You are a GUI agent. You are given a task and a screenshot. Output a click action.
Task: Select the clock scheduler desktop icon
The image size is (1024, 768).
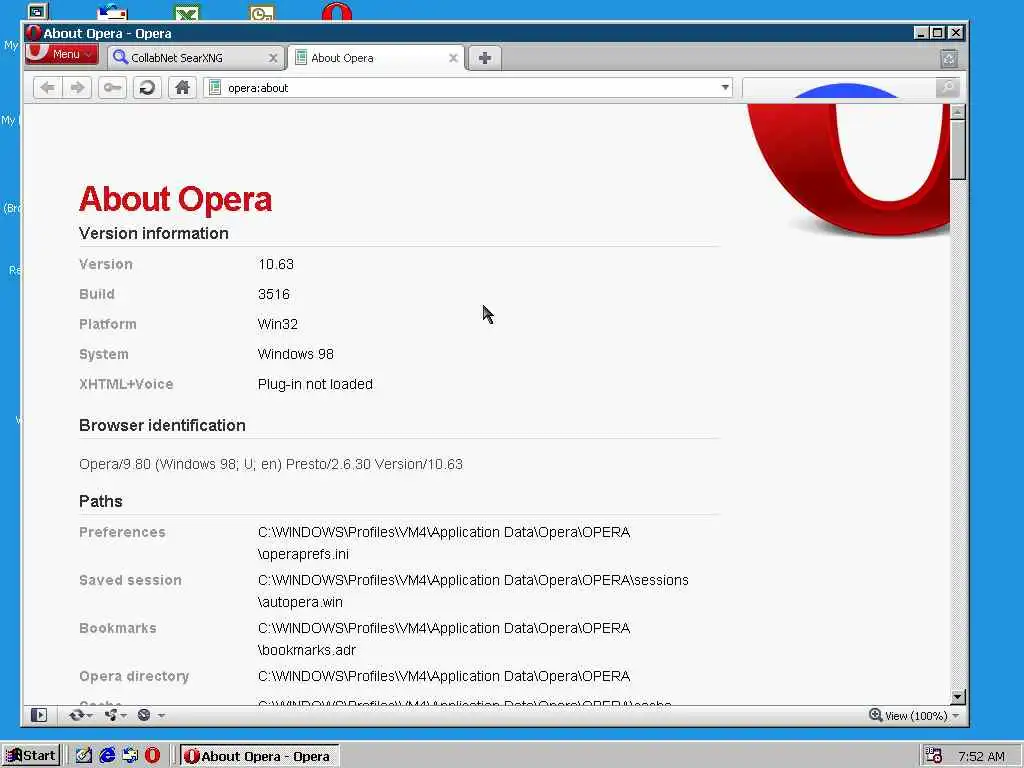pyautogui.click(x=262, y=12)
